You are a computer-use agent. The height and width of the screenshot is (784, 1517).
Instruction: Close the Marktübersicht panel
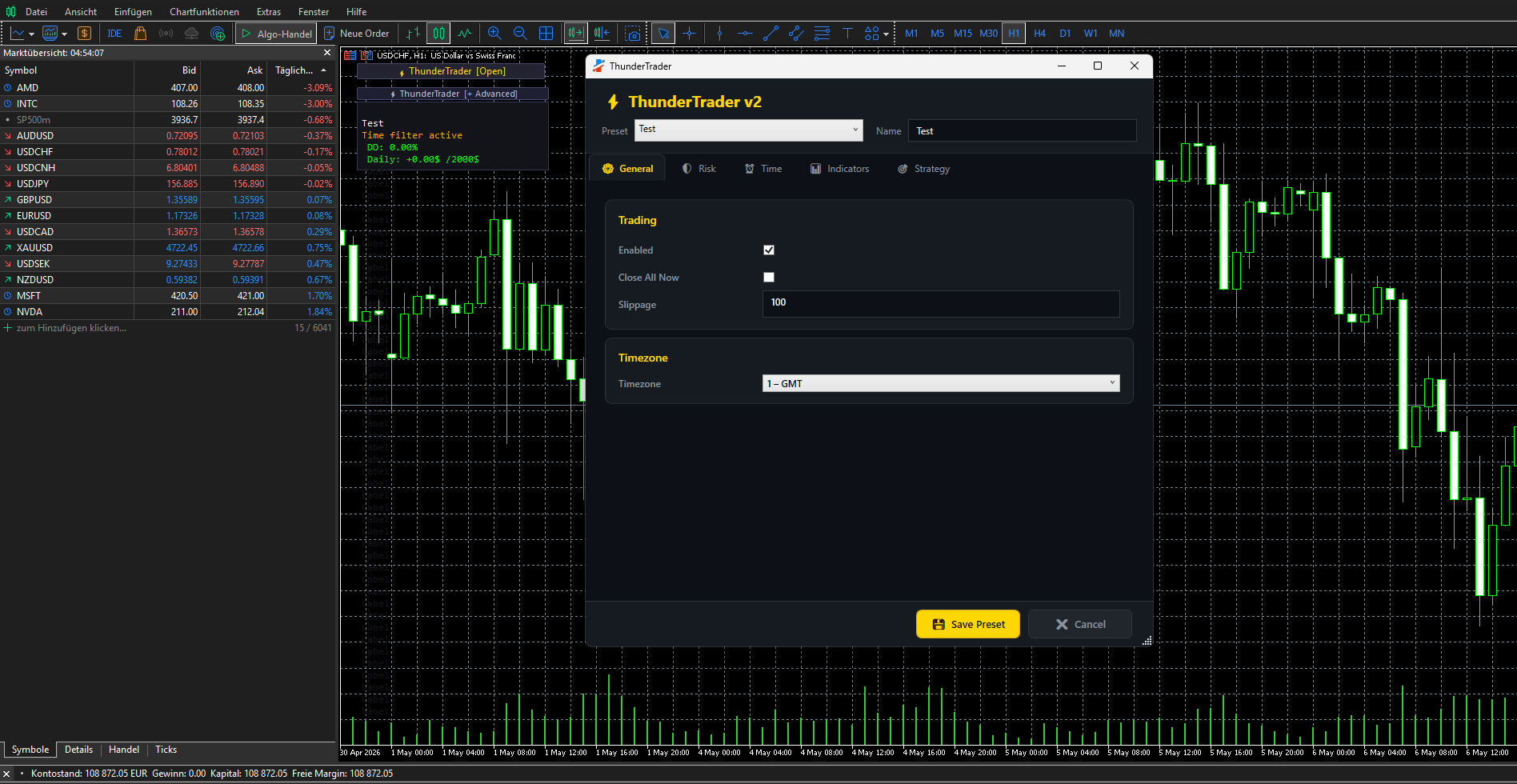click(x=326, y=52)
